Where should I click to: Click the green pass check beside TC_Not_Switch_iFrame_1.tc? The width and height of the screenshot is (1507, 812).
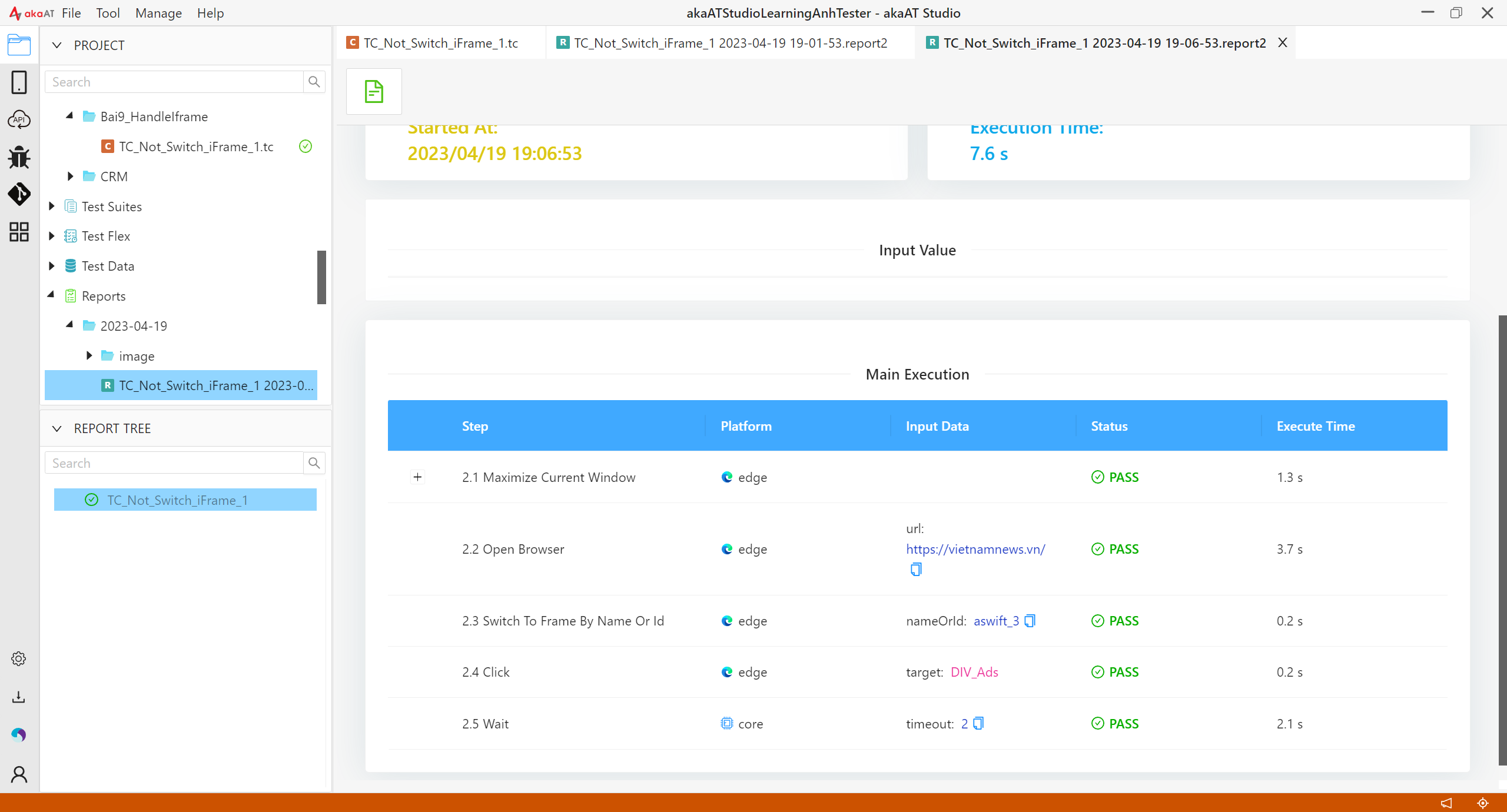click(306, 146)
